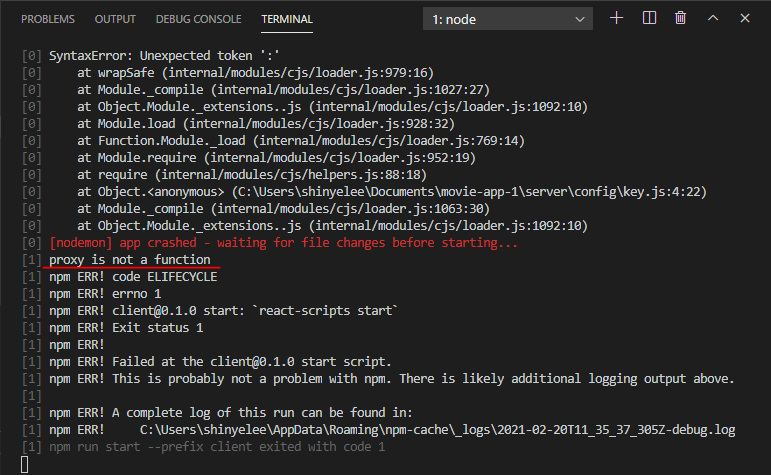Focus the terminal cursor prompt

pyautogui.click(x=25, y=465)
